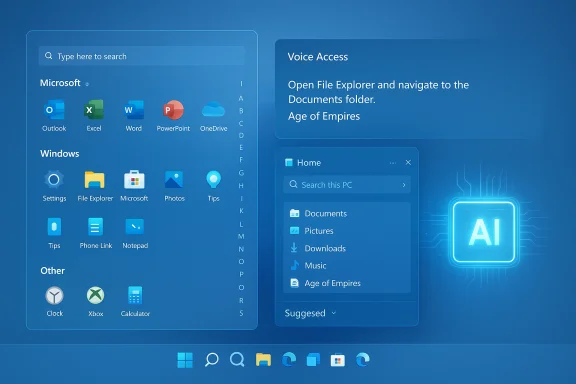The width and height of the screenshot is (576, 384).
Task: Jump to letter K in the index
Action: [x=241, y=211]
